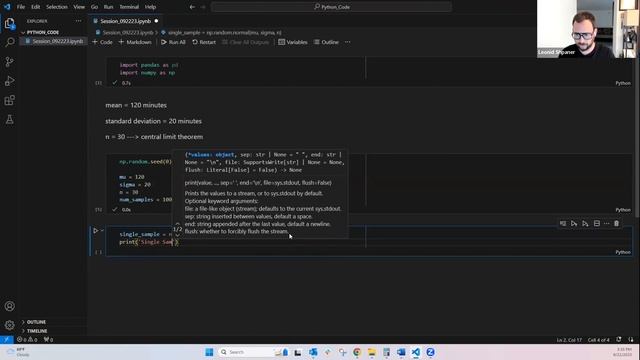Click the Python_Code command center search box

[331, 7]
